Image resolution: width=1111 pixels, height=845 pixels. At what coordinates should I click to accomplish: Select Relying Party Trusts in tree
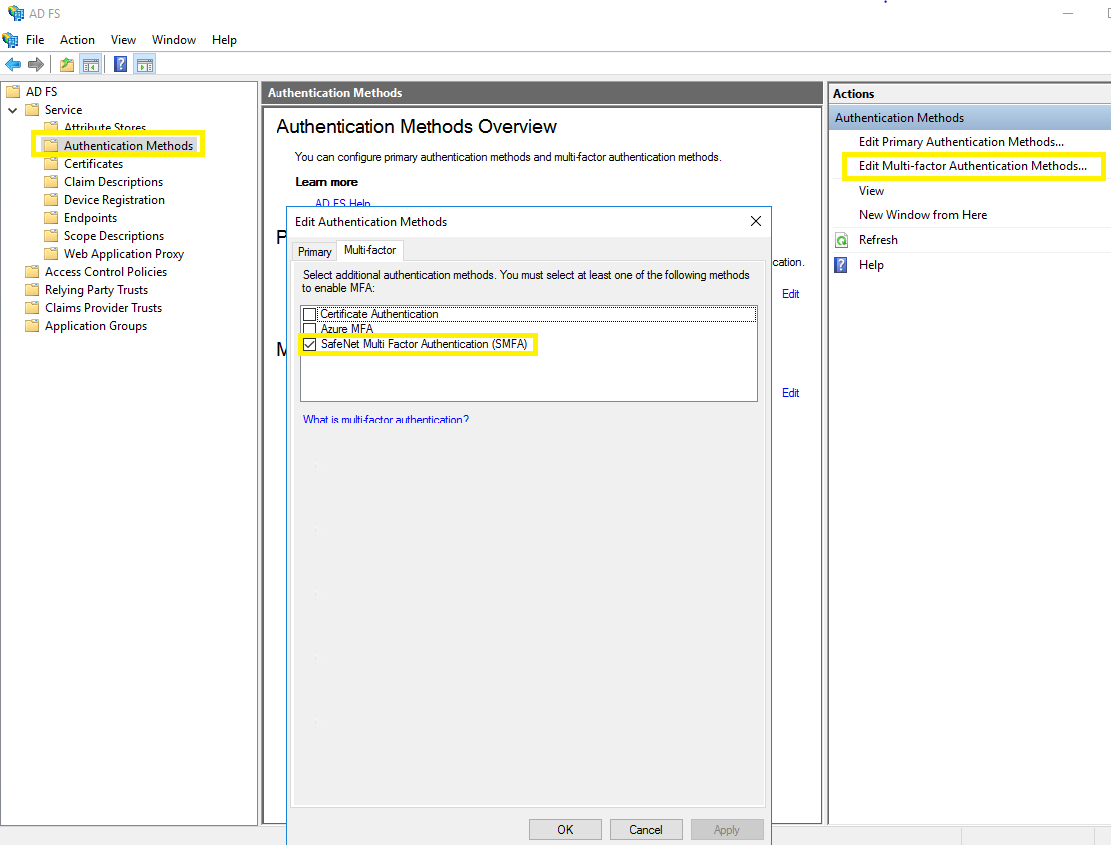click(x=96, y=290)
